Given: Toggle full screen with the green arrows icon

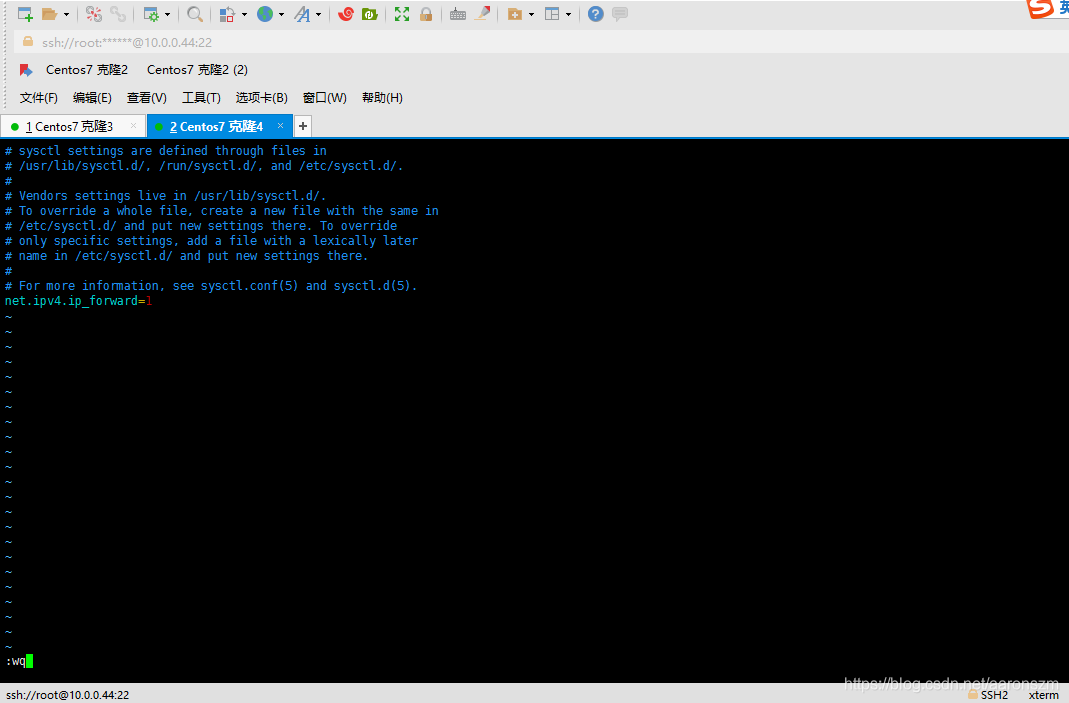Looking at the screenshot, I should pos(402,14).
